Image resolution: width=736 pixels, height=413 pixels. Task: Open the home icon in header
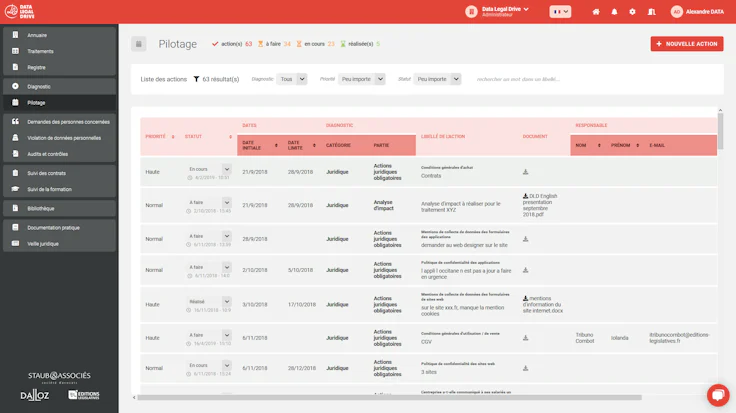[x=596, y=12]
